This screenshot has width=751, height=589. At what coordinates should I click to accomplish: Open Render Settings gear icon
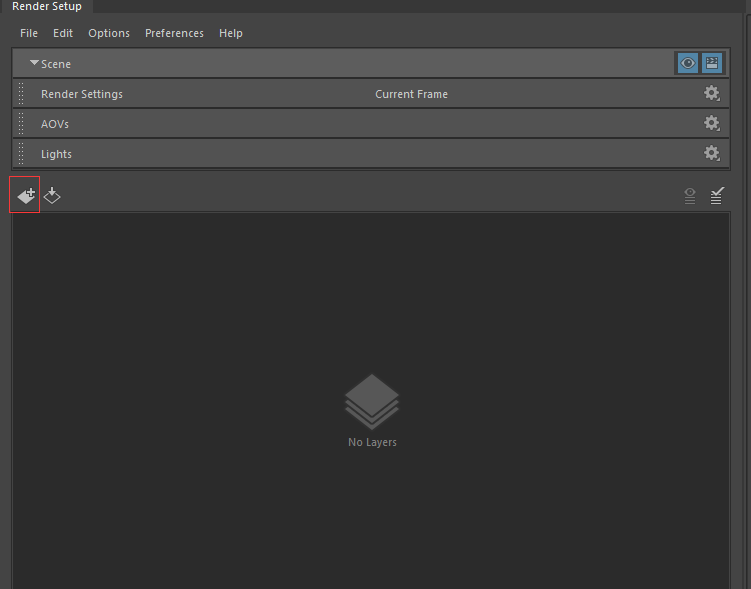(711, 94)
